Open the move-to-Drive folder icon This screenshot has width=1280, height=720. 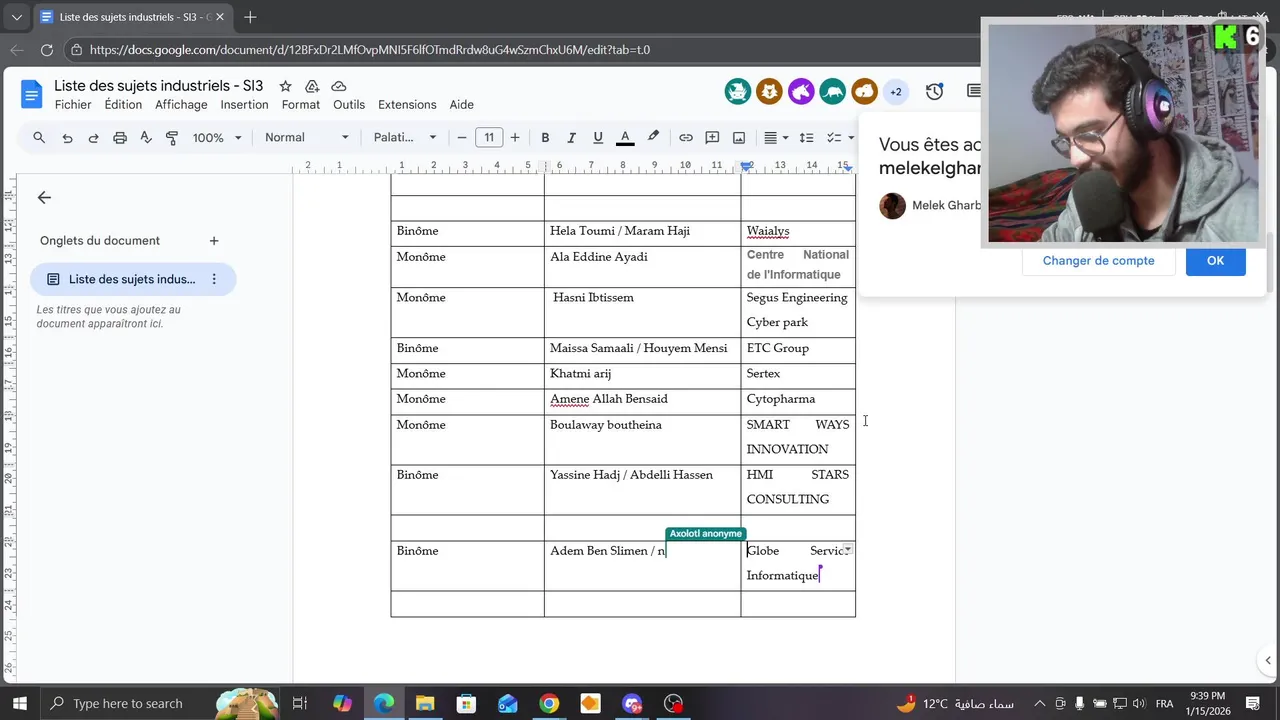tap(312, 86)
